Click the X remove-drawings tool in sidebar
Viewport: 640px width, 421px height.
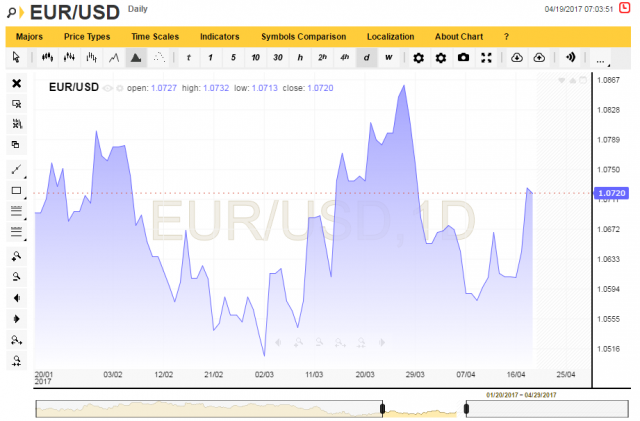[x=16, y=83]
